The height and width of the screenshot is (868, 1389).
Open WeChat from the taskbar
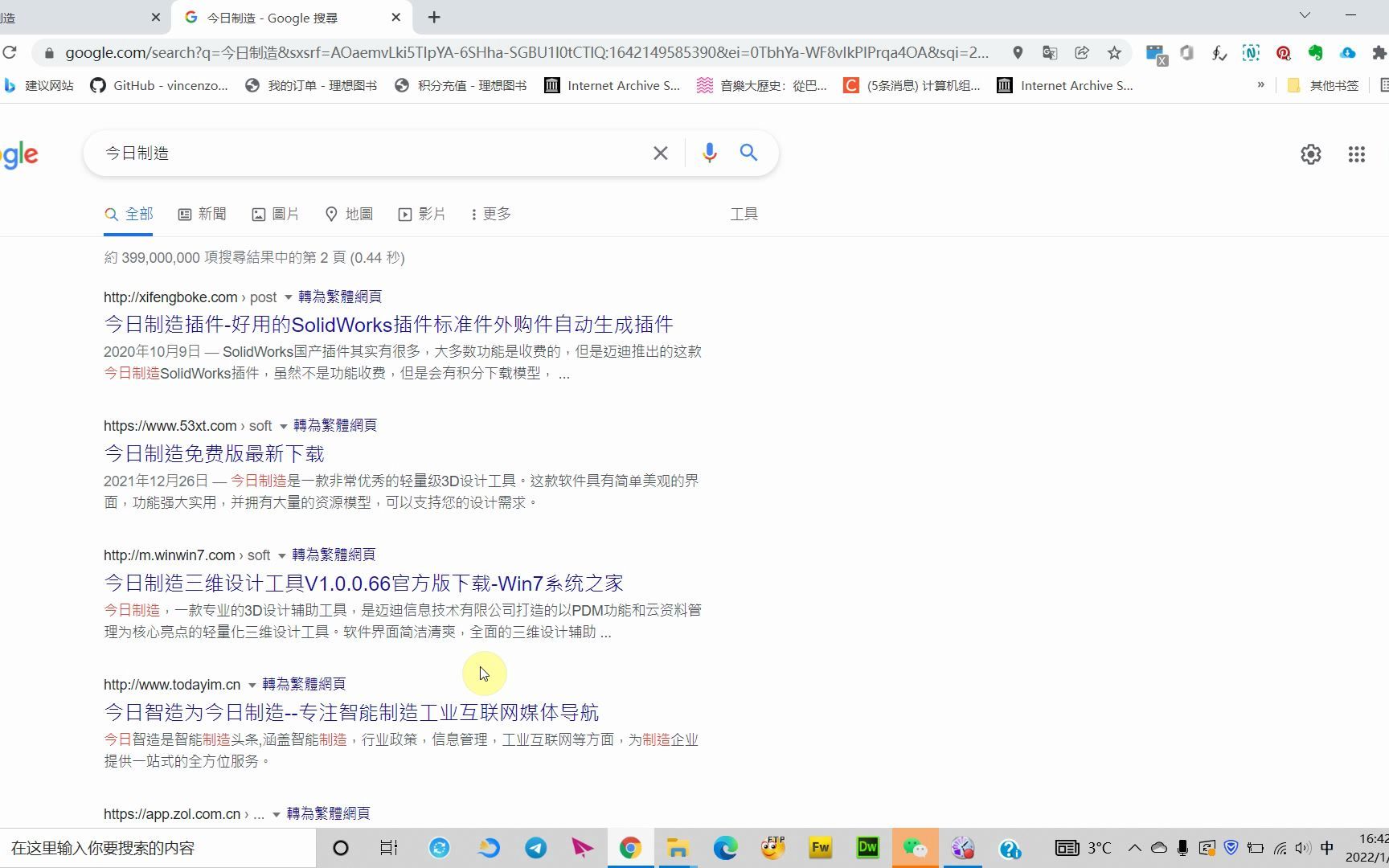click(915, 848)
